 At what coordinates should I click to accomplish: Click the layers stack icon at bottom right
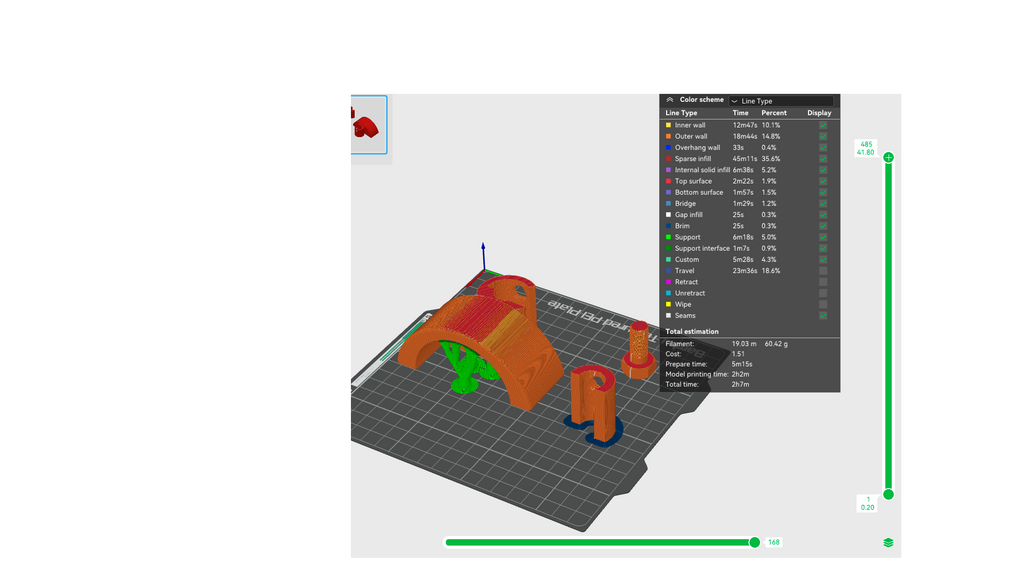[888, 543]
